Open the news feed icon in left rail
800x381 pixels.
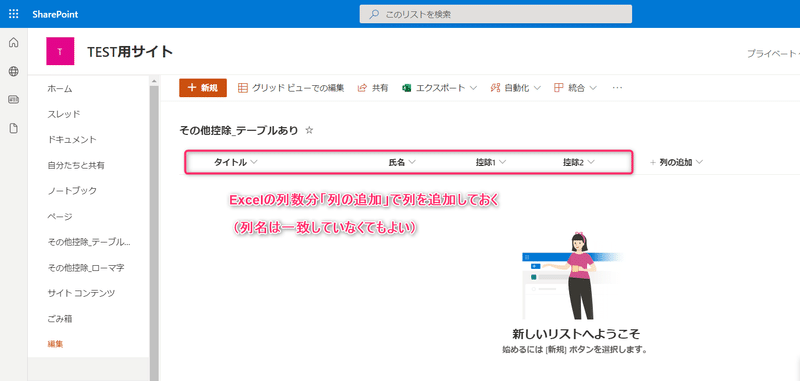(14, 100)
